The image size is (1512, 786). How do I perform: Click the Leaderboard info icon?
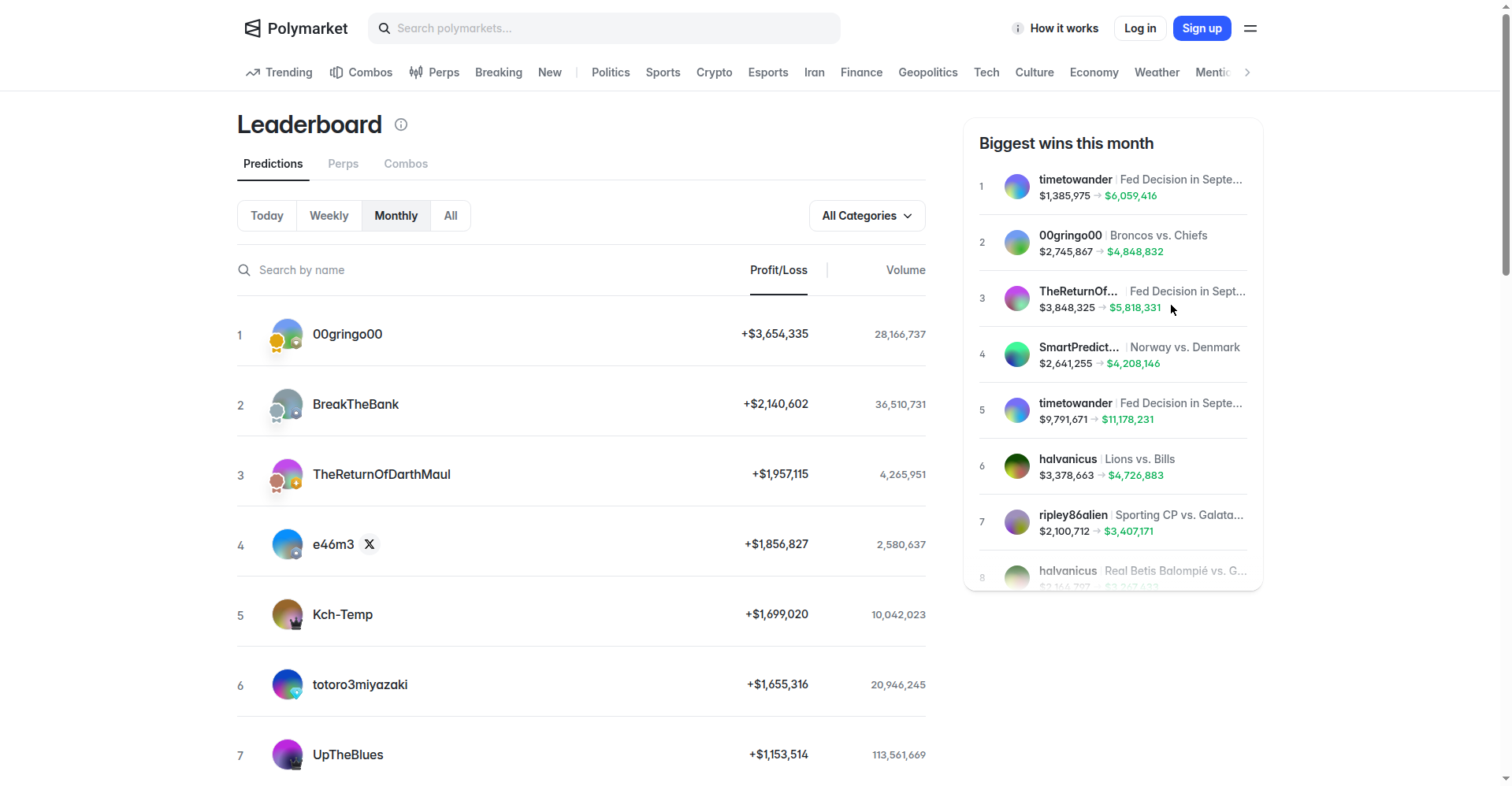click(x=401, y=124)
